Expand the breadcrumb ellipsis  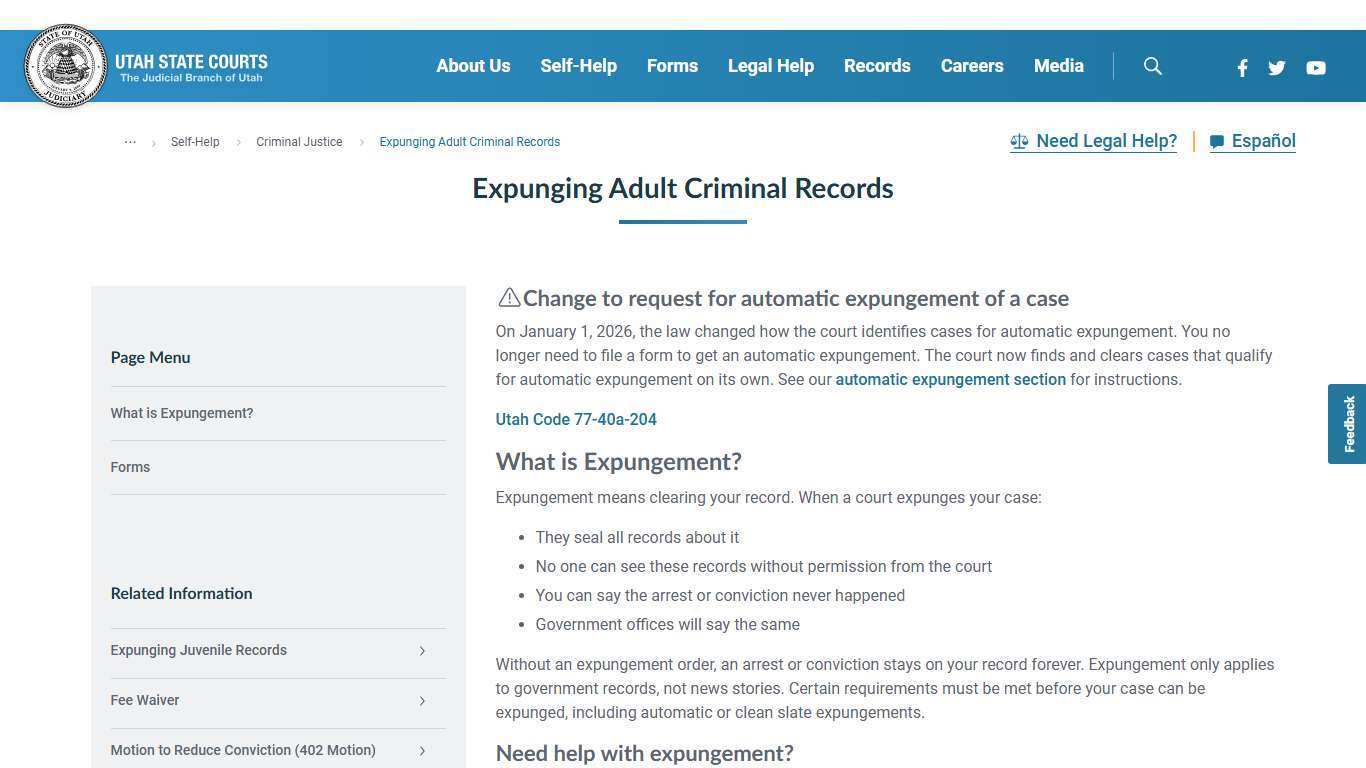[x=130, y=141]
